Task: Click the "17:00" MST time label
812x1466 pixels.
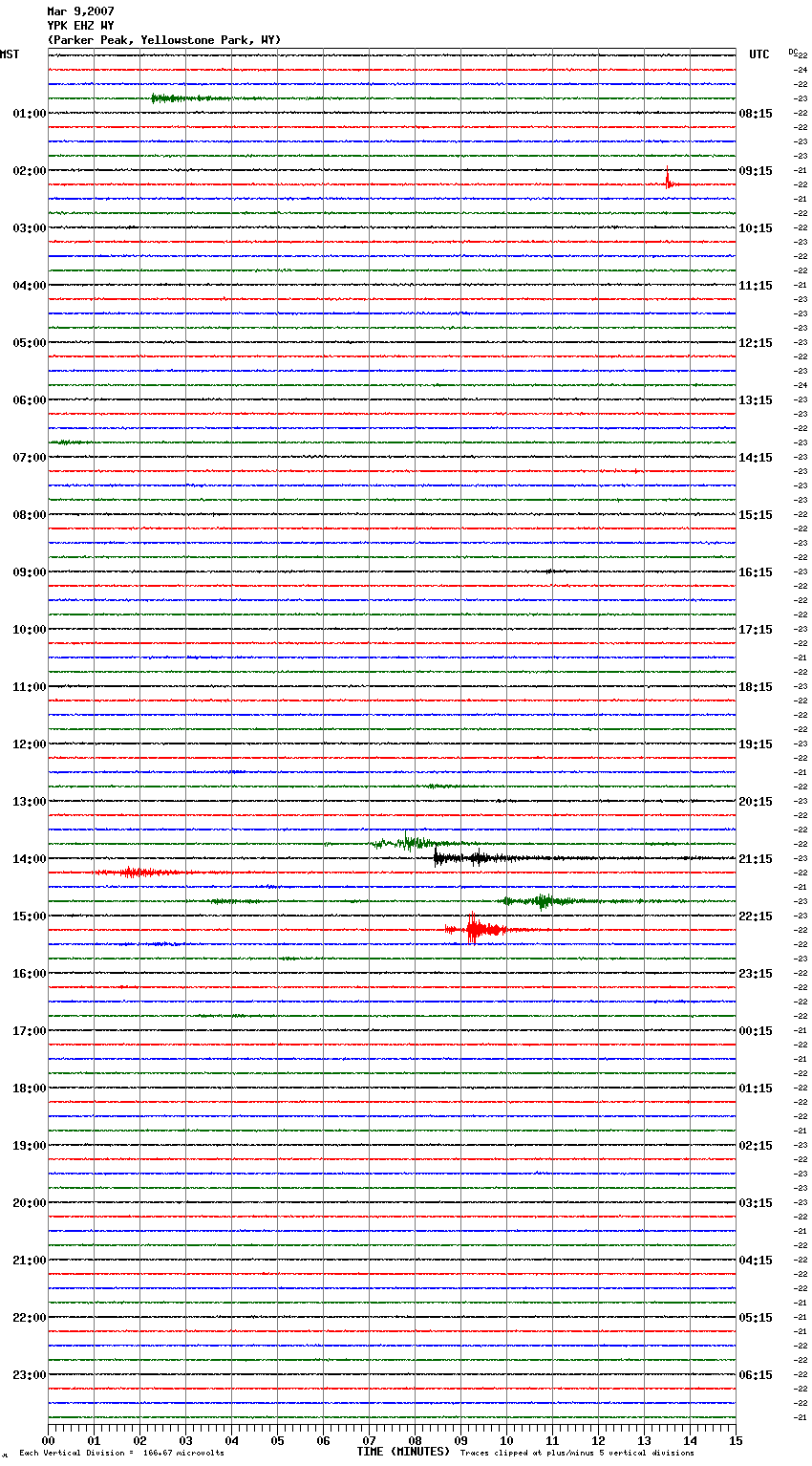Action: (29, 1031)
